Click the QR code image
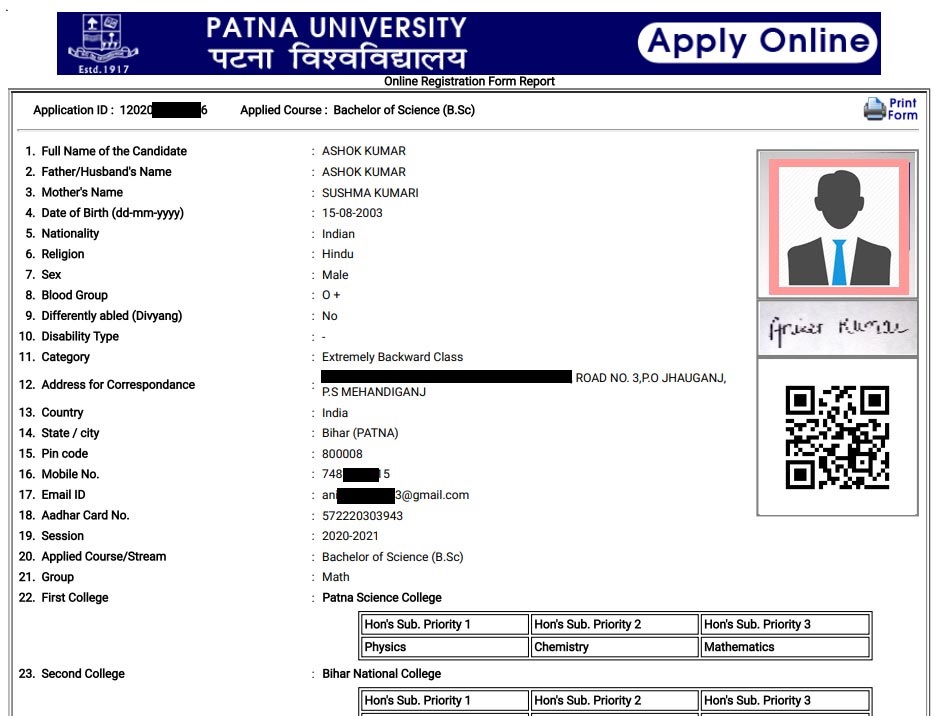Viewport: 934px width, 716px height. (838, 438)
